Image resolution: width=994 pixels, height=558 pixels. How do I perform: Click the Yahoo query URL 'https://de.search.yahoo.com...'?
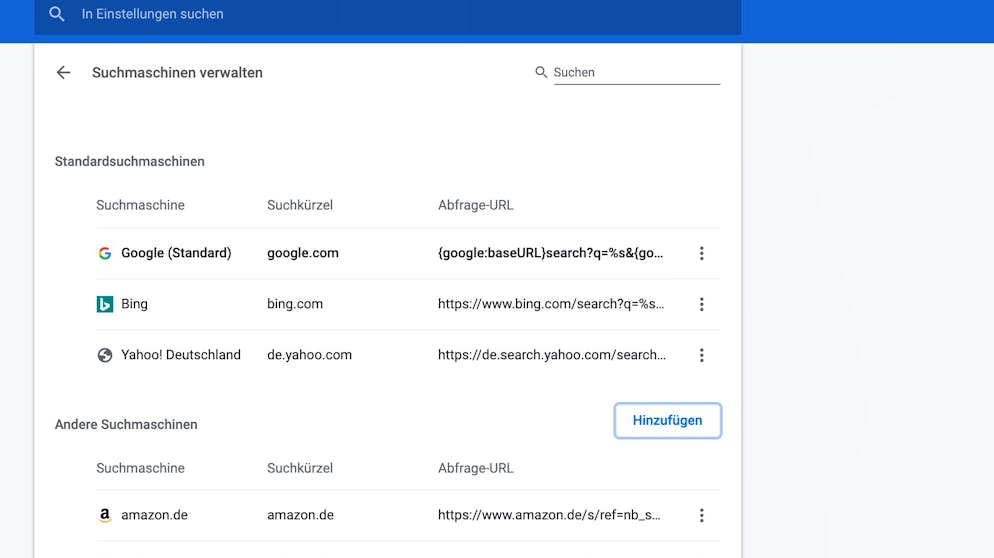click(x=552, y=354)
